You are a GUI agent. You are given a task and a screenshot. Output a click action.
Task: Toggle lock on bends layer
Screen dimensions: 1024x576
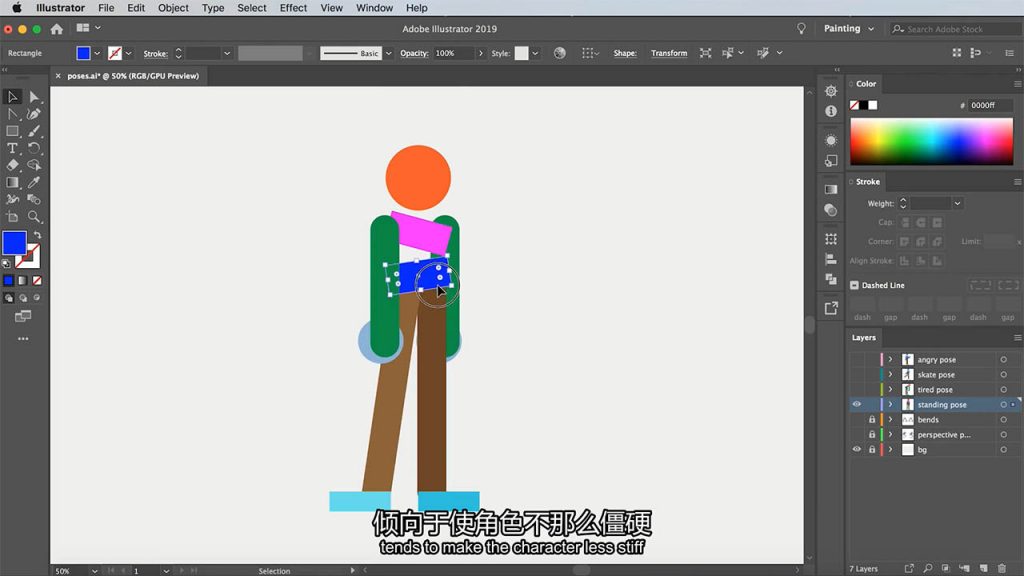pos(871,419)
